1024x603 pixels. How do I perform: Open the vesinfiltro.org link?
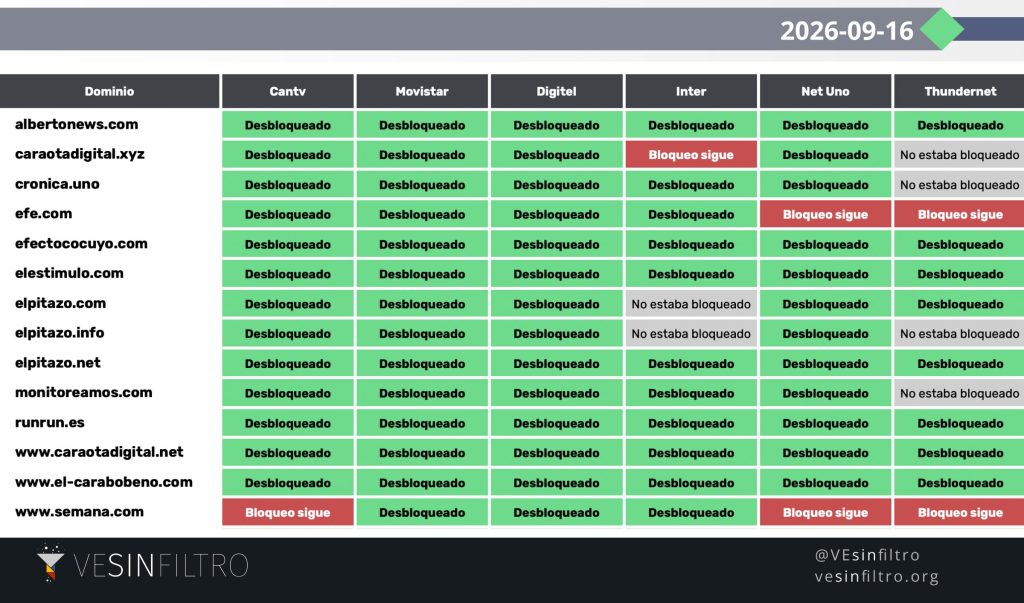876,576
